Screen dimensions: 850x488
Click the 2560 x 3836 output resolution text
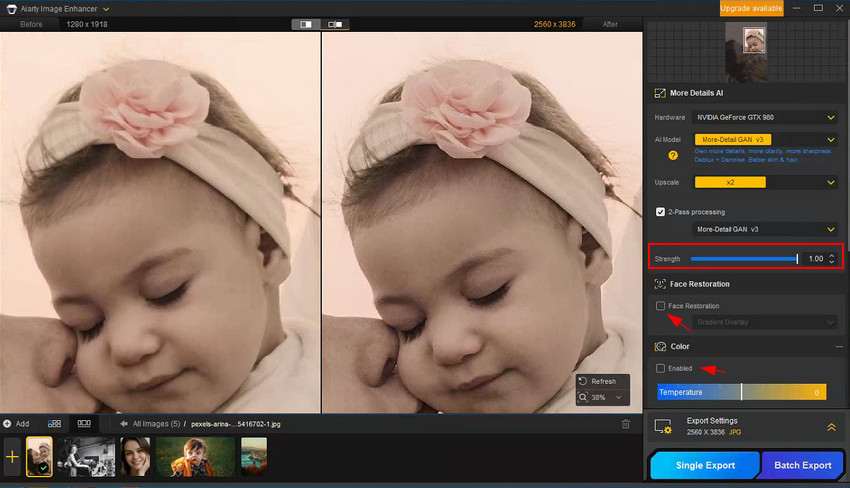point(555,24)
